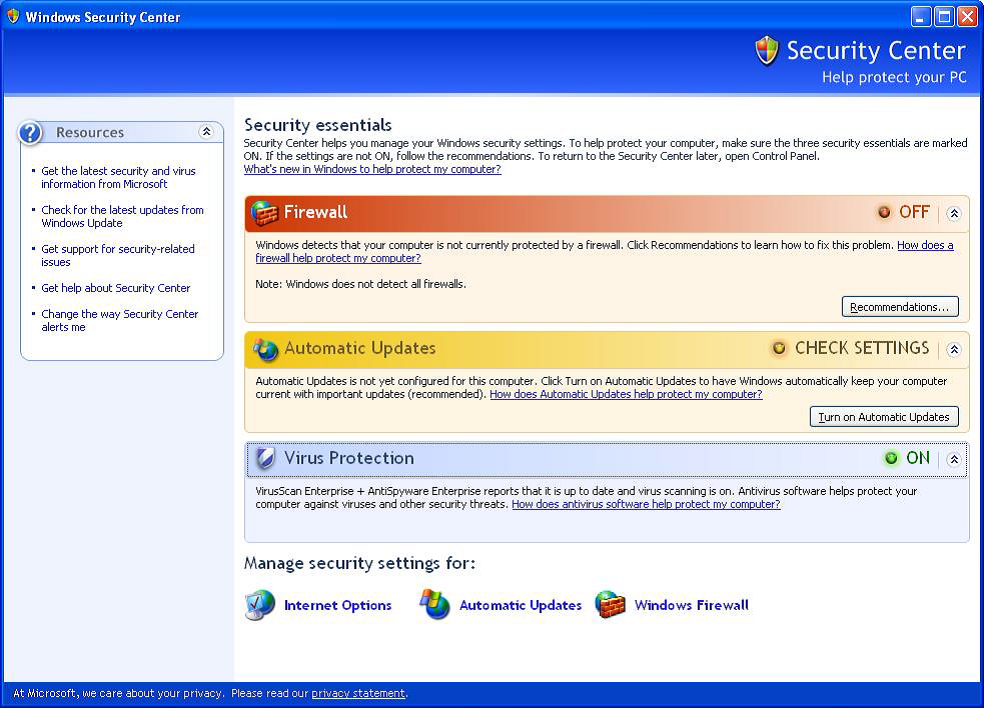Open Automatic Updates link under Manage settings
The height and width of the screenshot is (708, 984).
click(520, 606)
